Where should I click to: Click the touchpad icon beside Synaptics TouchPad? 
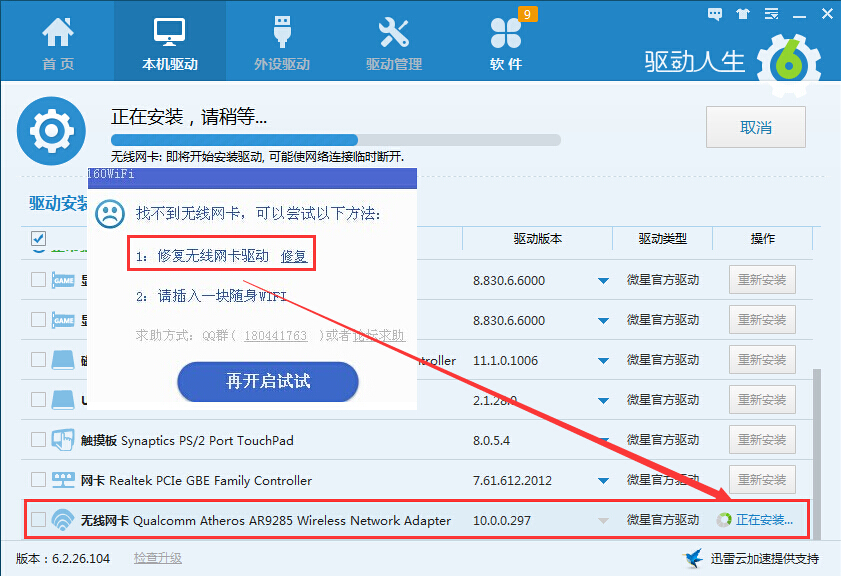(x=63, y=440)
